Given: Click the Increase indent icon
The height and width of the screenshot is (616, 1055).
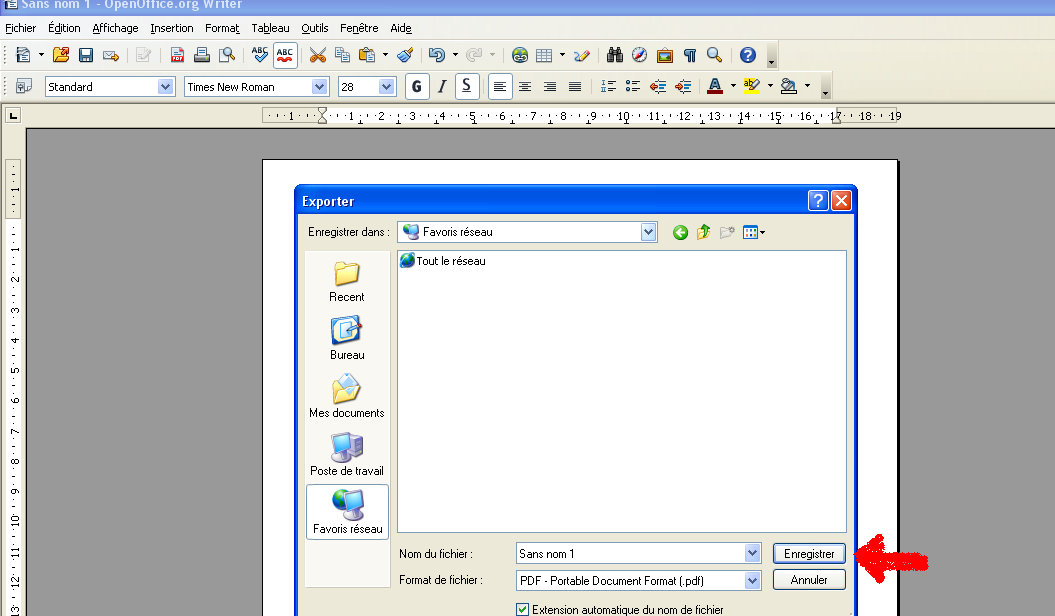Looking at the screenshot, I should coord(683,87).
